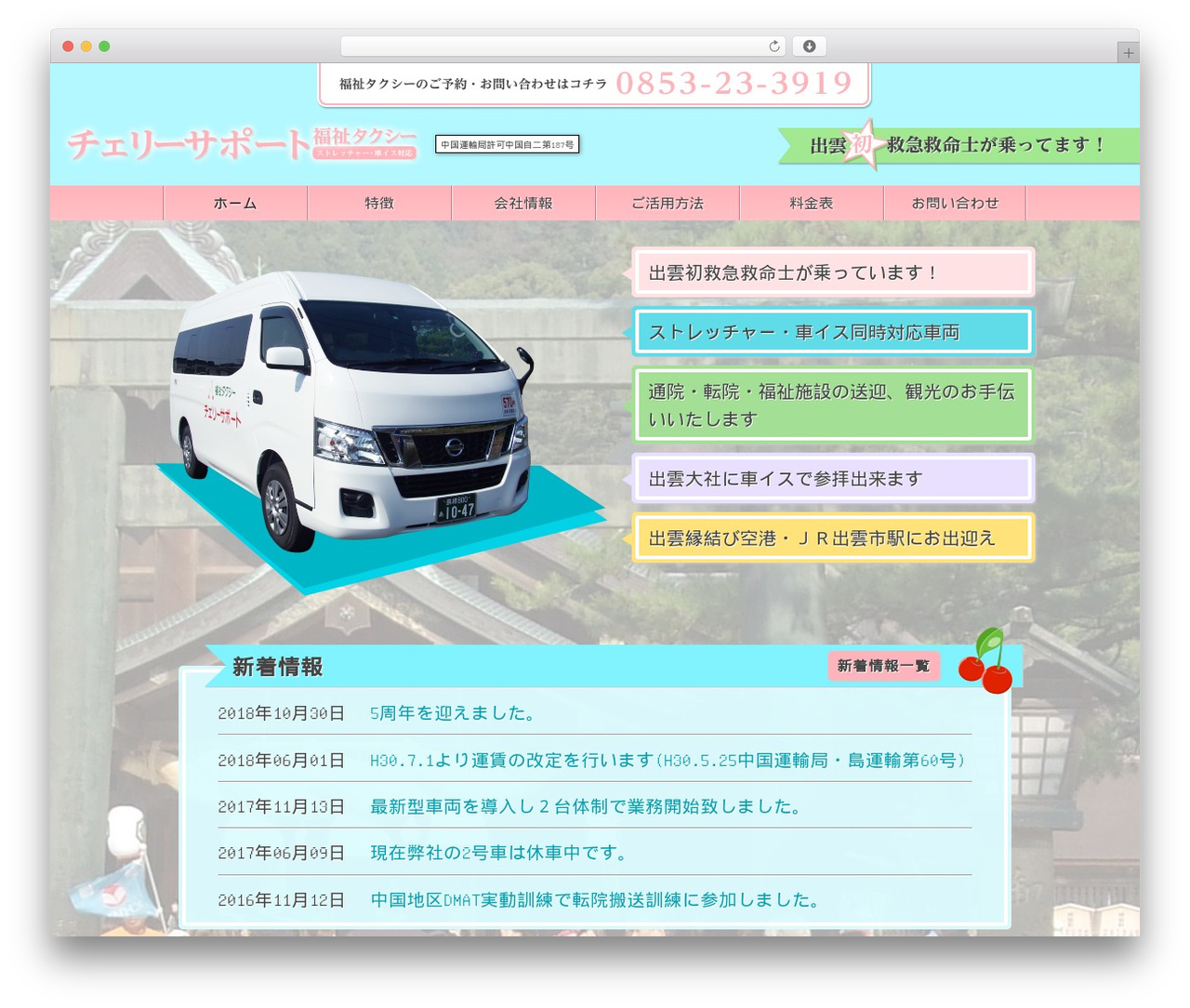Open the お問い合わせ menu item
Viewport: 1190px width, 1008px height.
click(x=955, y=204)
